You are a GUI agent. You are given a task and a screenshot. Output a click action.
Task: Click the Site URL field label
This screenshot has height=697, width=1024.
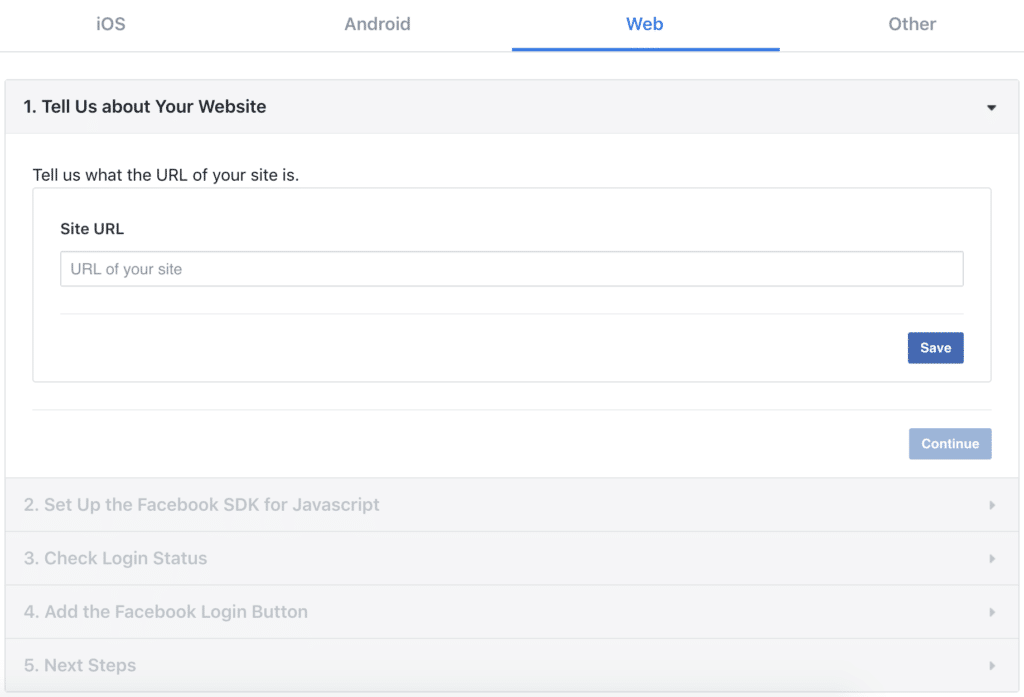pyautogui.click(x=92, y=229)
